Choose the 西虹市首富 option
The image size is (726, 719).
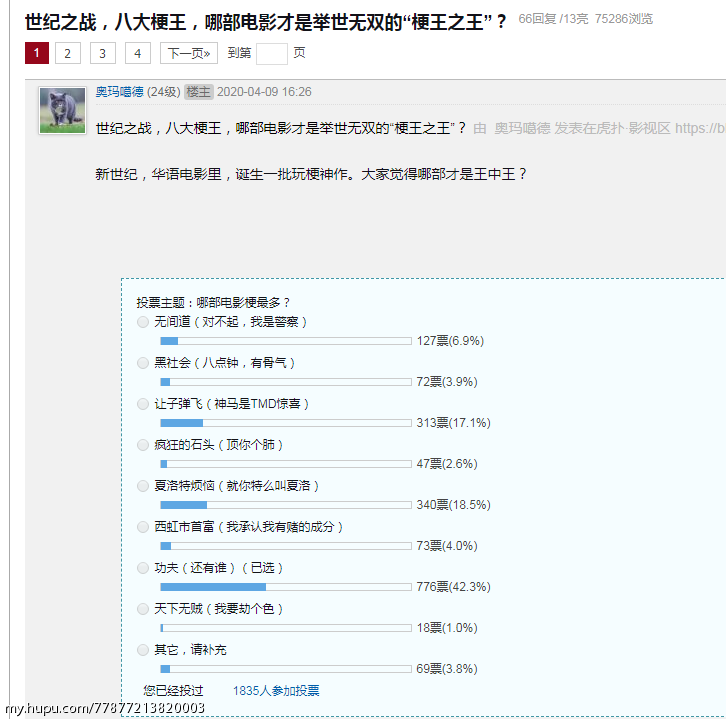143,527
